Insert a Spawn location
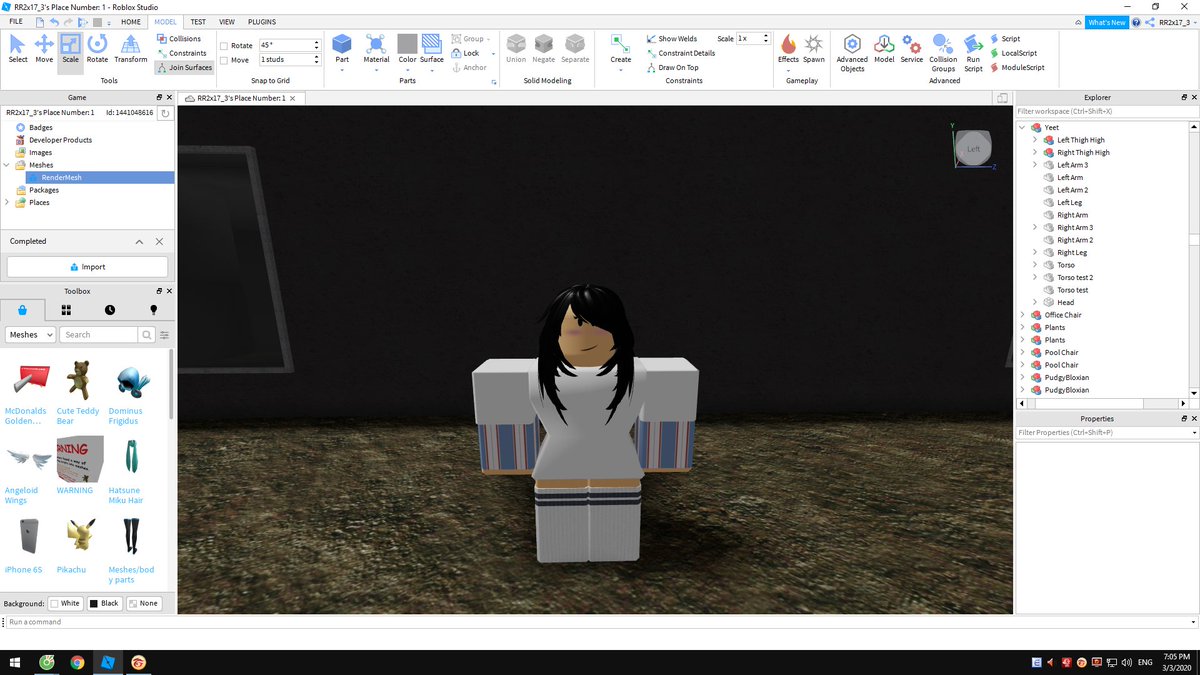 814,49
